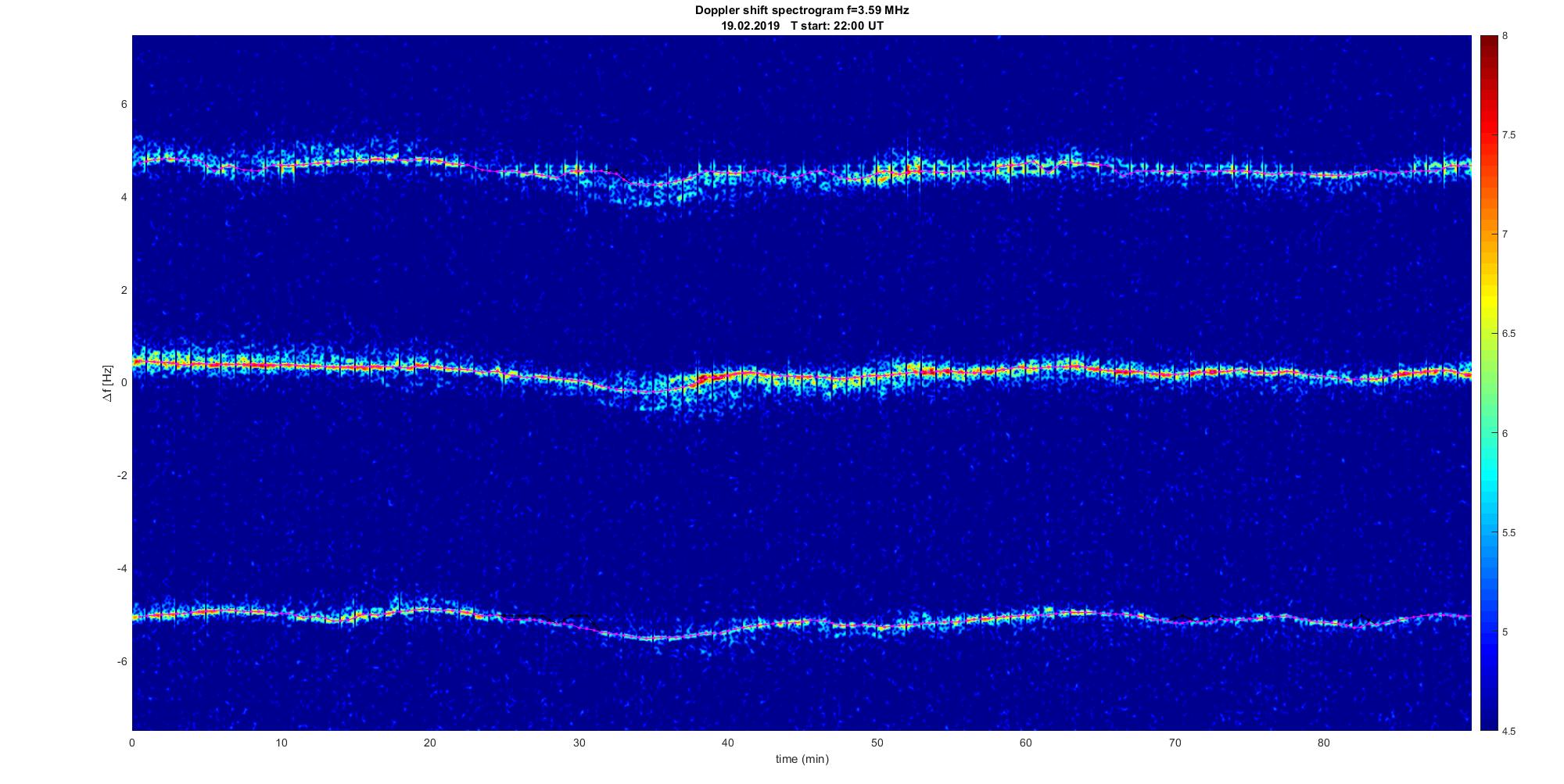Click the lower signal trace near -5 Hz

802,623
